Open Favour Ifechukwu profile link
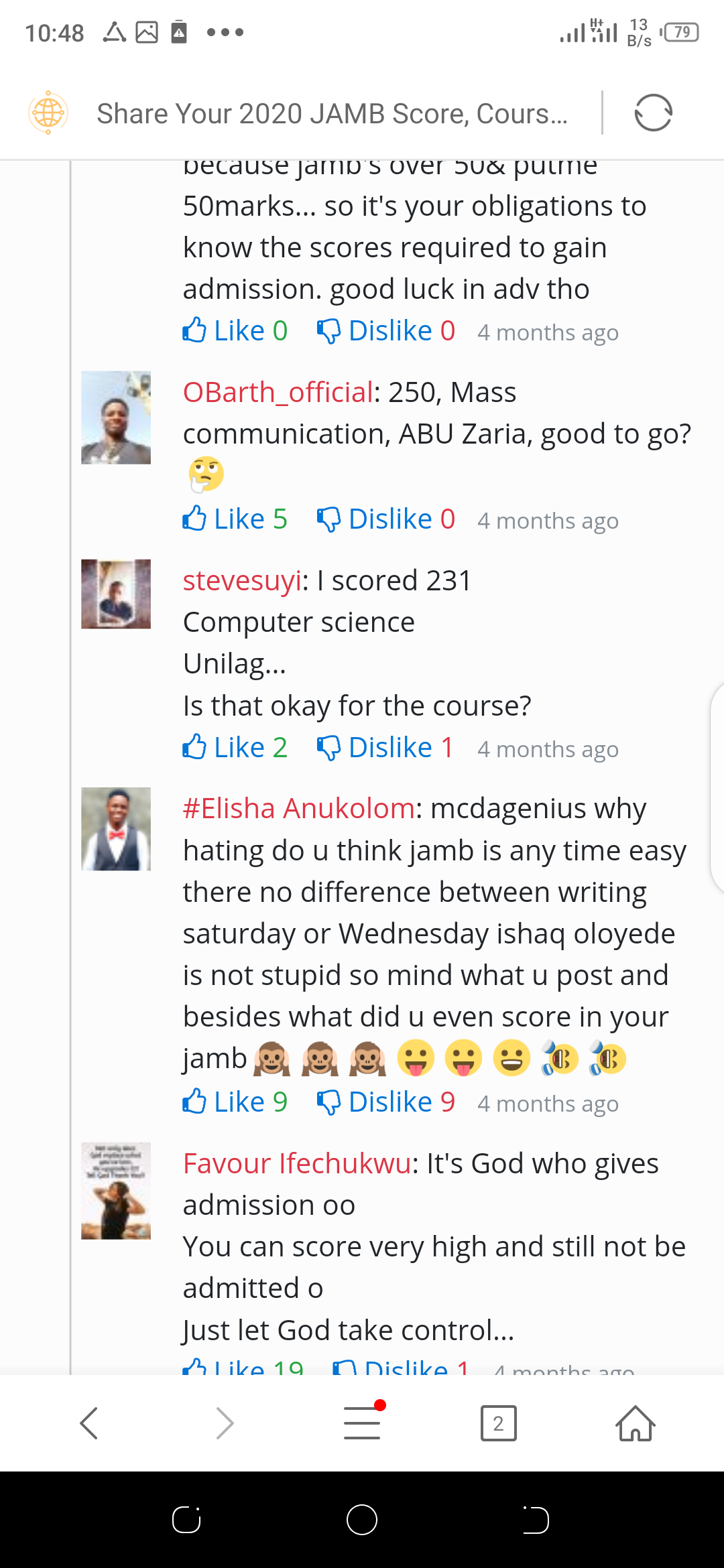Screen dimensions: 724x1568 [296, 1164]
